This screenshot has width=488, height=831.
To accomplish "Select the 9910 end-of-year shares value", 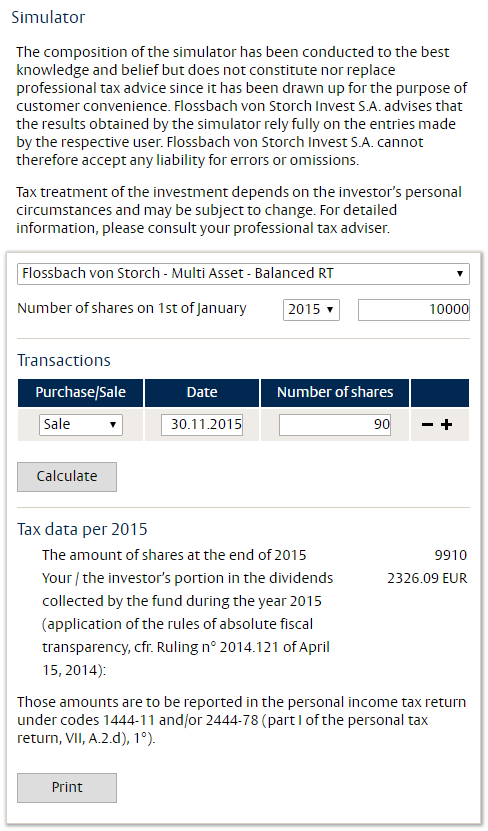I will pyautogui.click(x=450, y=555).
